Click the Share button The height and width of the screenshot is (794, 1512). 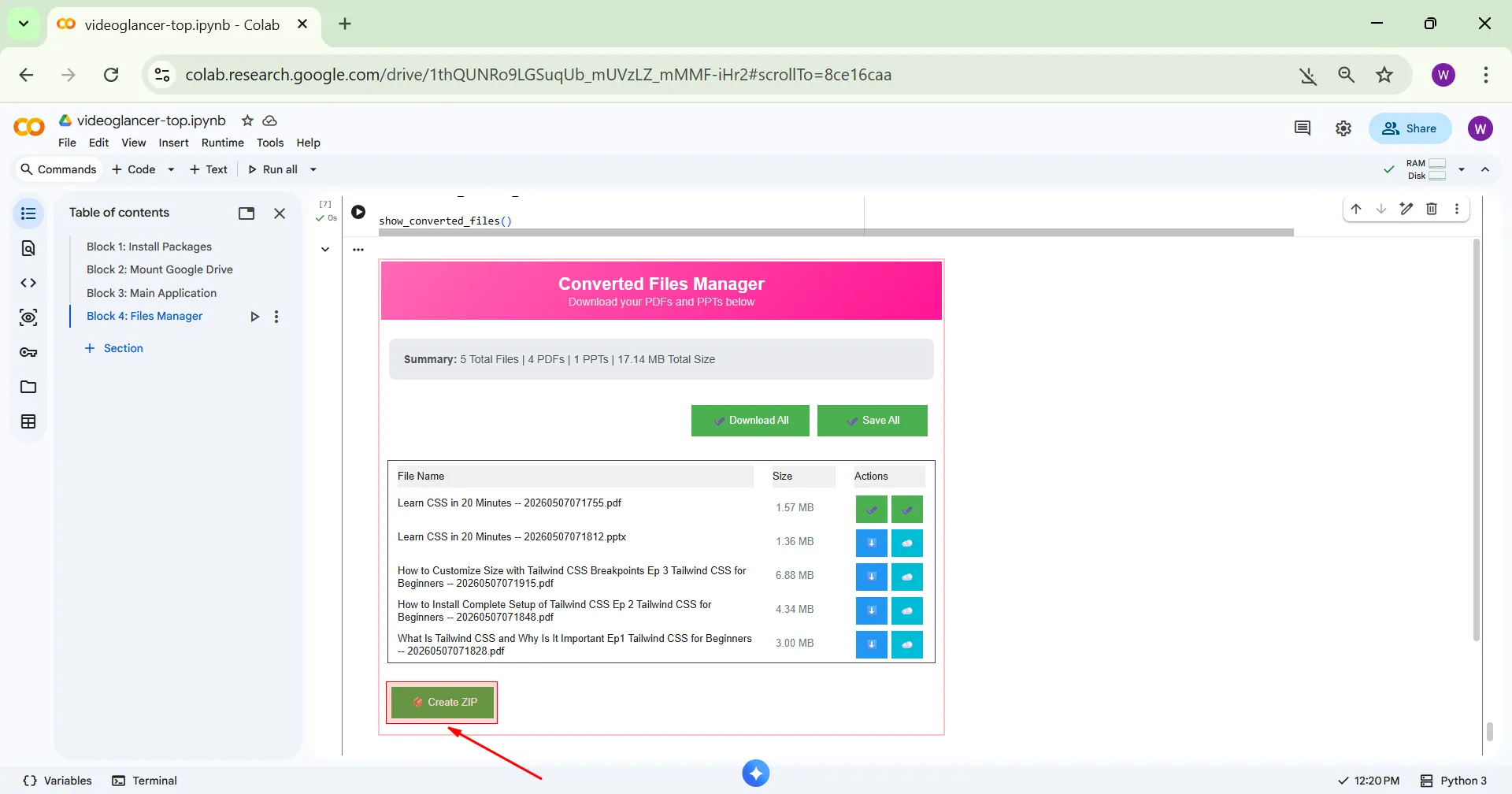pos(1410,128)
